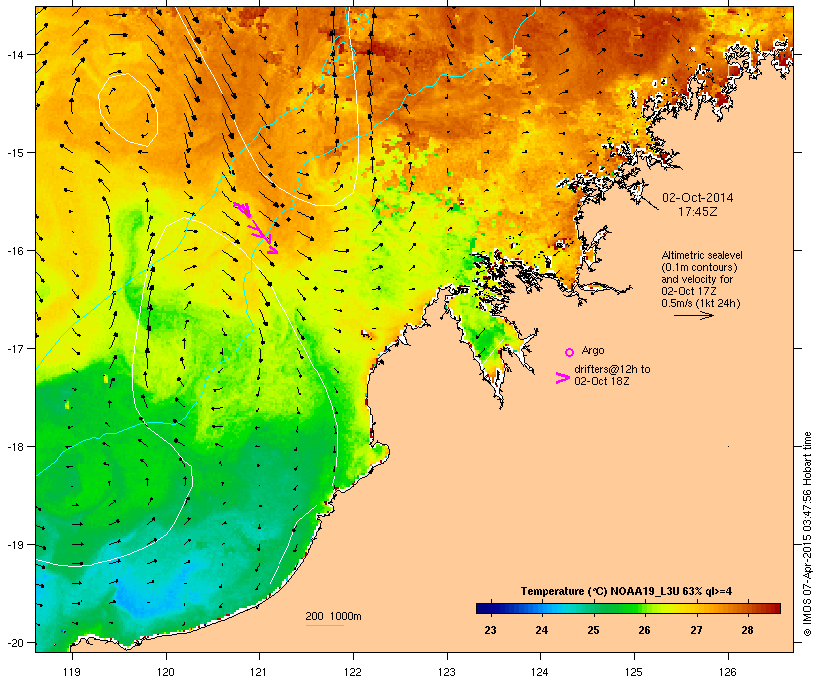Click latitude axis label -16
Screen dimensions: 820x680
[x=14, y=251]
